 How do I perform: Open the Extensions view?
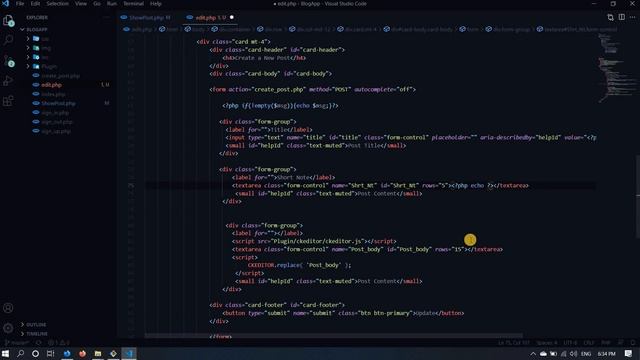8,100
